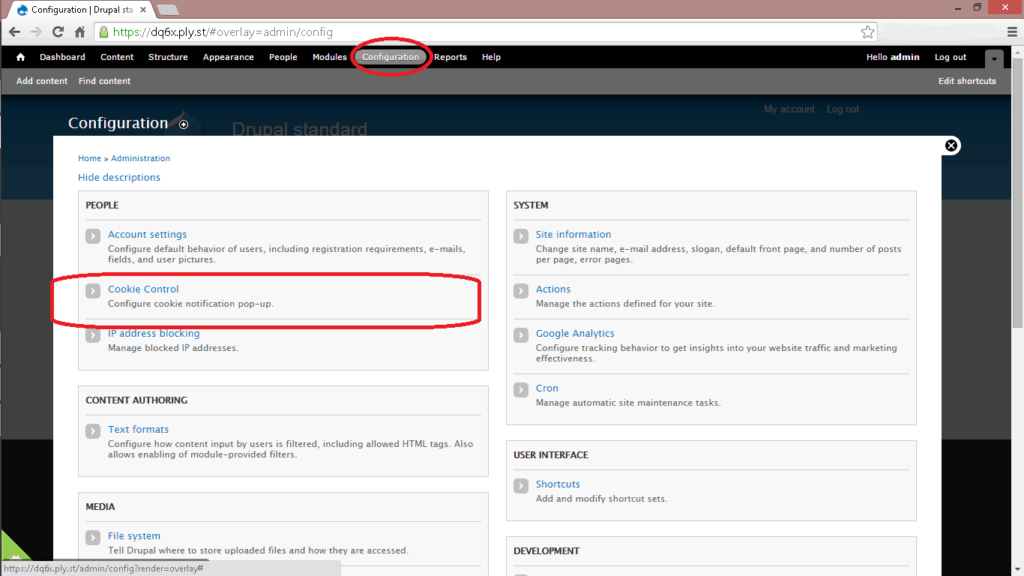Open File system settings
This screenshot has width=1024, height=576.
pyautogui.click(x=134, y=536)
